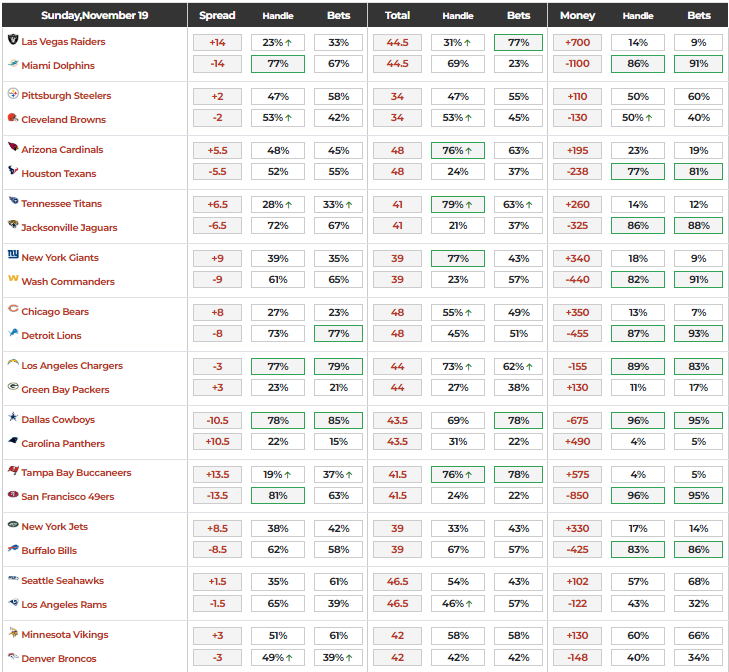Select the Texans -238 moneyline cell
Image resolution: width=729 pixels, height=672 pixels.
577,172
